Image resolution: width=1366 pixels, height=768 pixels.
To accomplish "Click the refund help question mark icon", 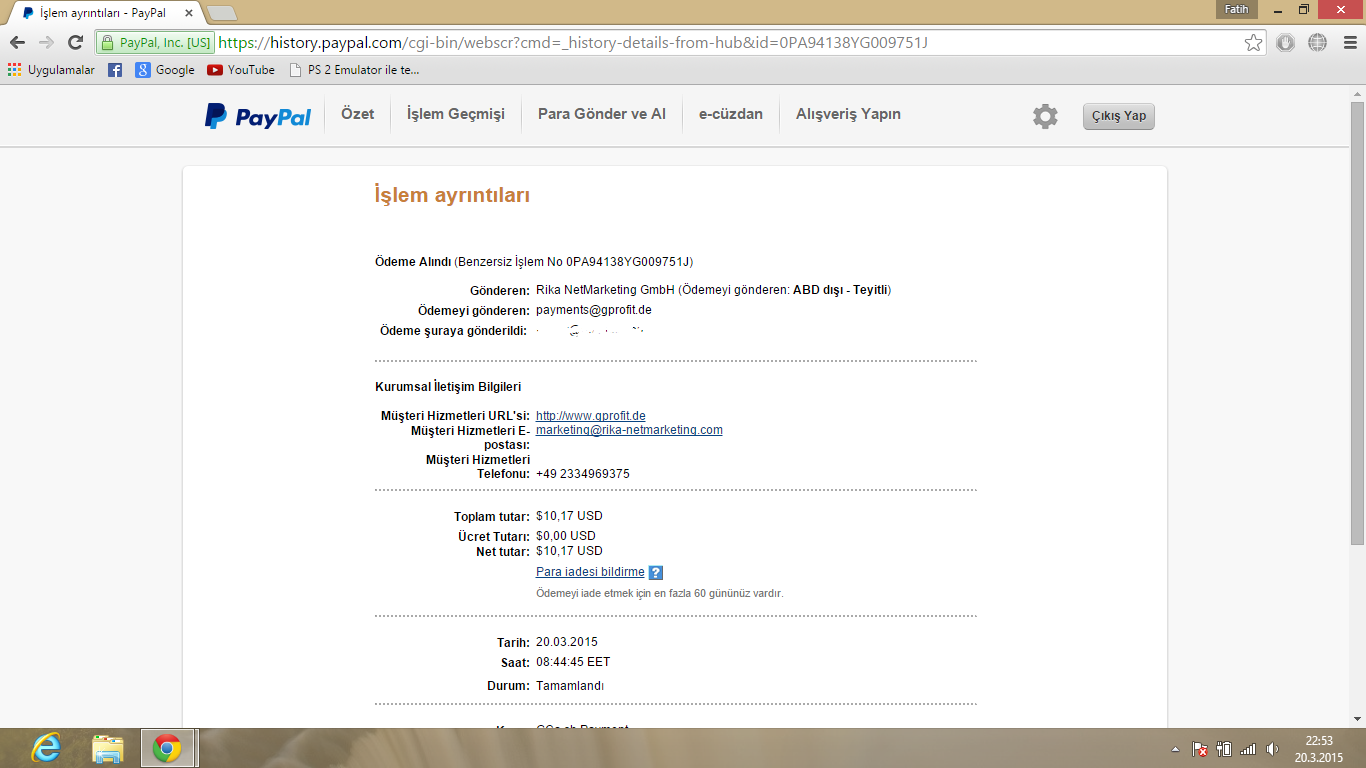I will 656,573.
